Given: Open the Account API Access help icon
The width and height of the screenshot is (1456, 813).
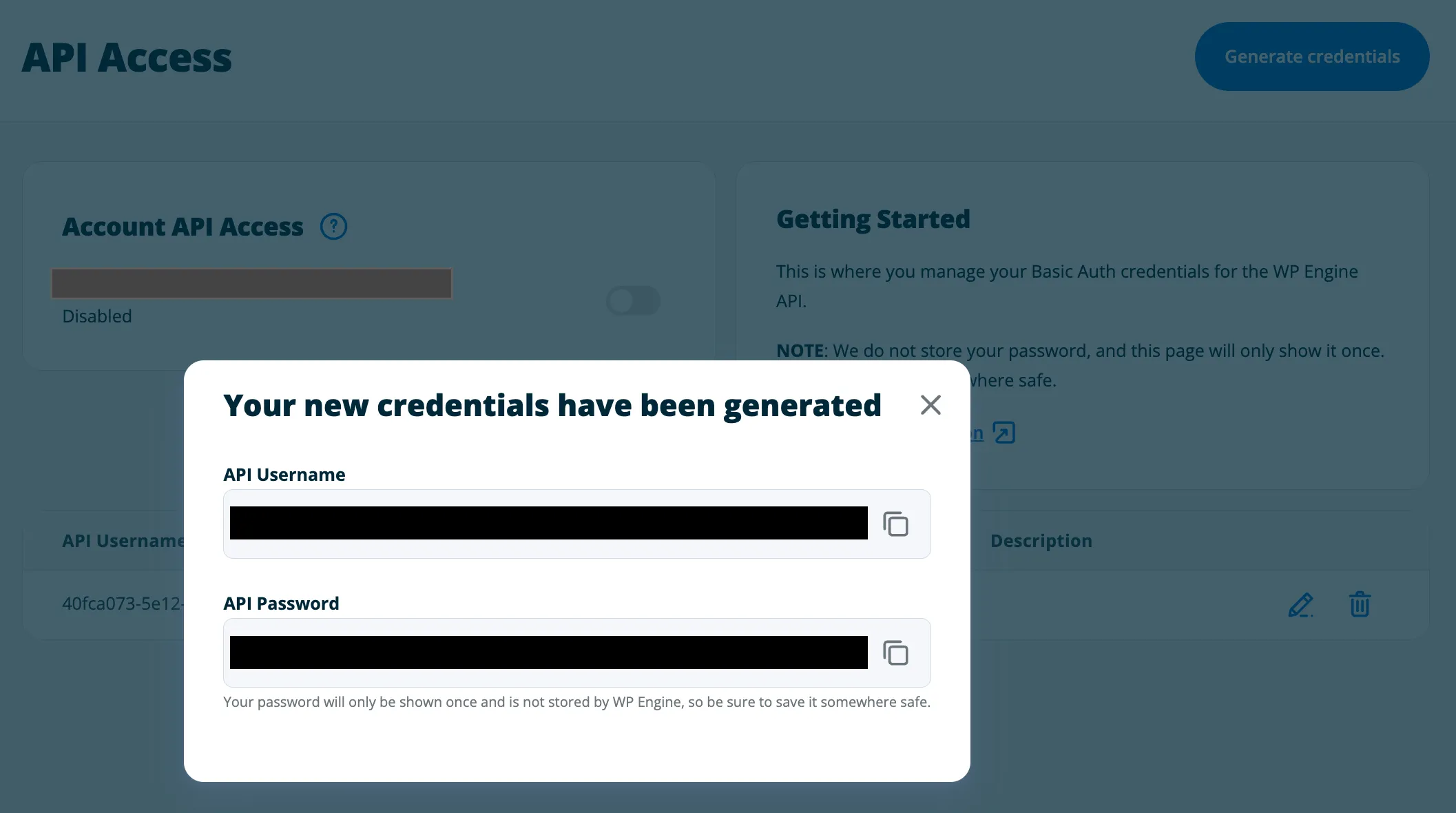Looking at the screenshot, I should pyautogui.click(x=333, y=226).
